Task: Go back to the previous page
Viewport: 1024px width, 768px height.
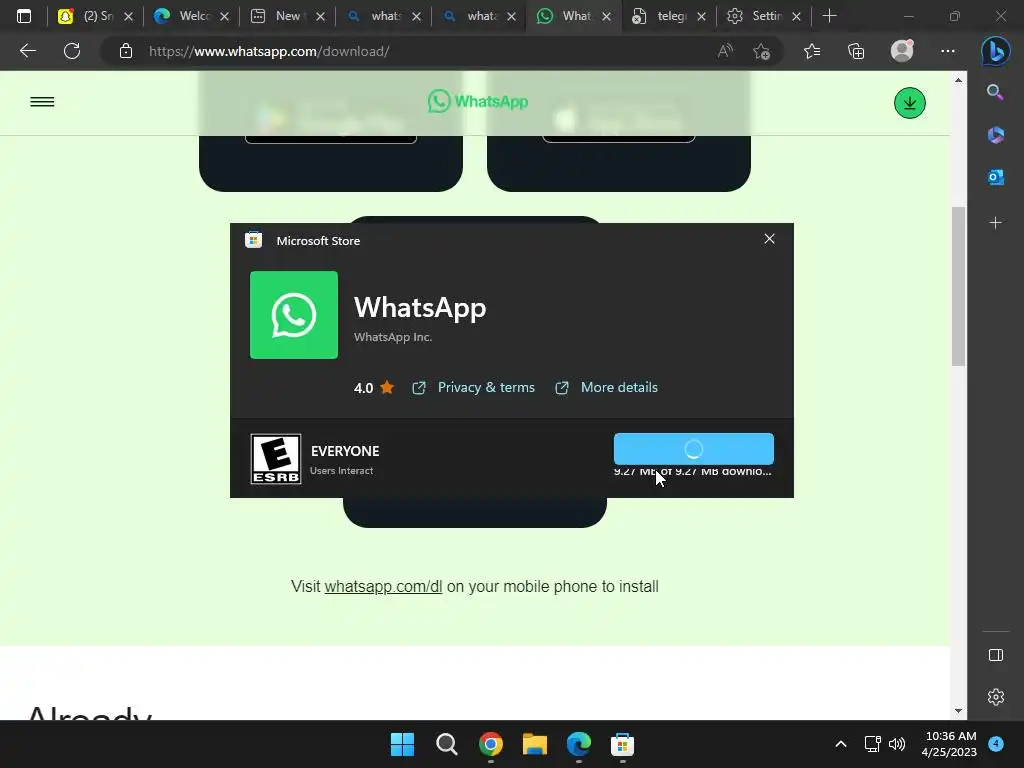Action: [x=27, y=51]
